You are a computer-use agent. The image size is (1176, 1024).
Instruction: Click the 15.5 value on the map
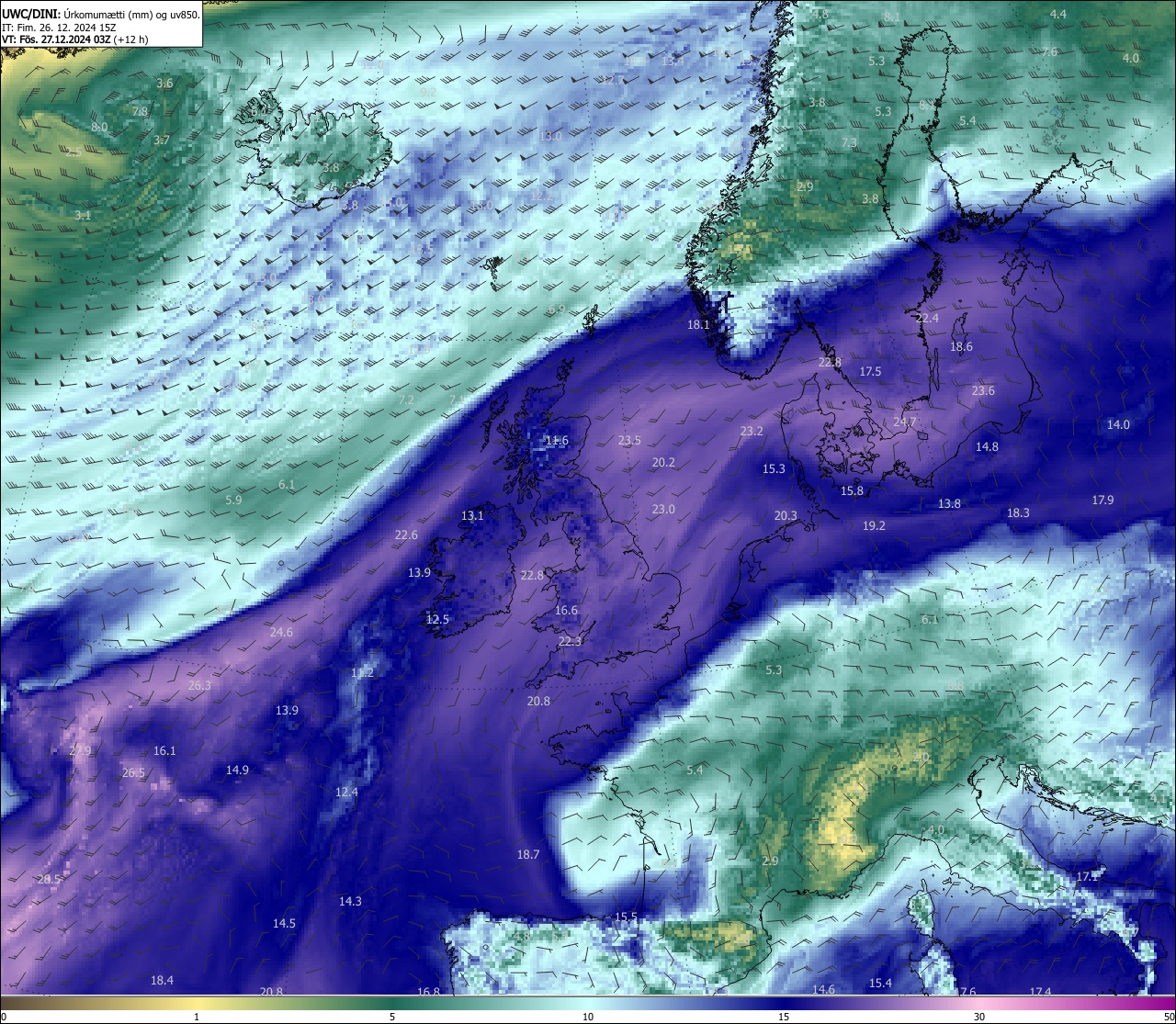pos(626,917)
